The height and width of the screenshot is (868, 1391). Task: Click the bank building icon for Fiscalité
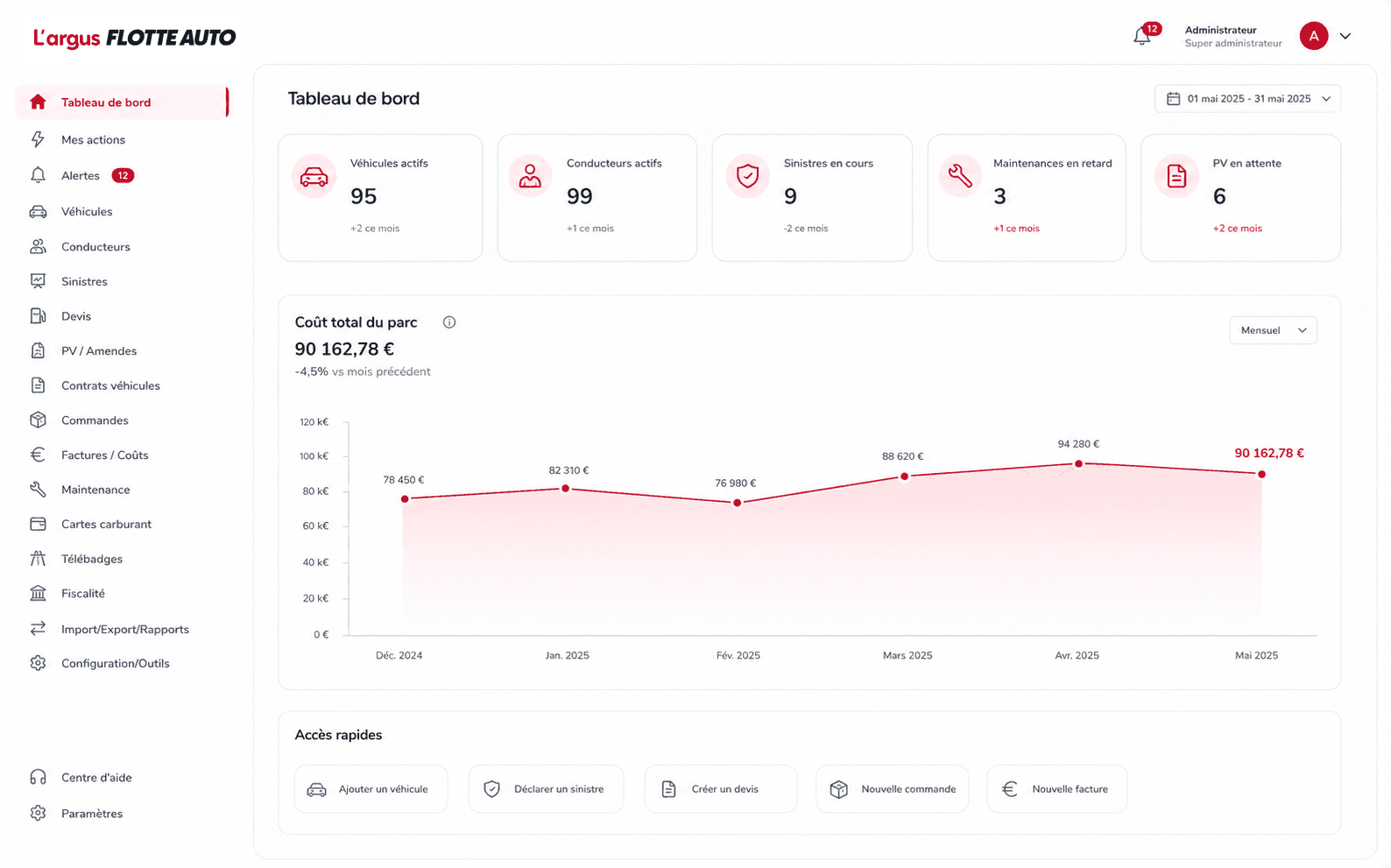[38, 593]
